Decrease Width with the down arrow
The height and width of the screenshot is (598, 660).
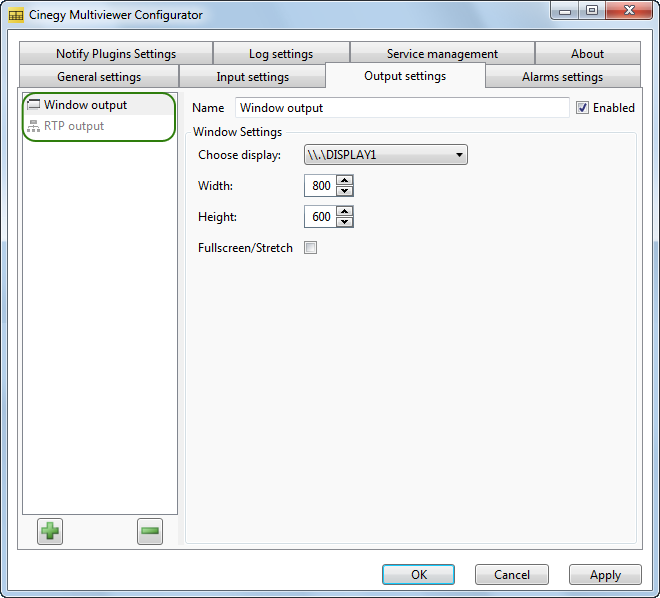(x=345, y=191)
